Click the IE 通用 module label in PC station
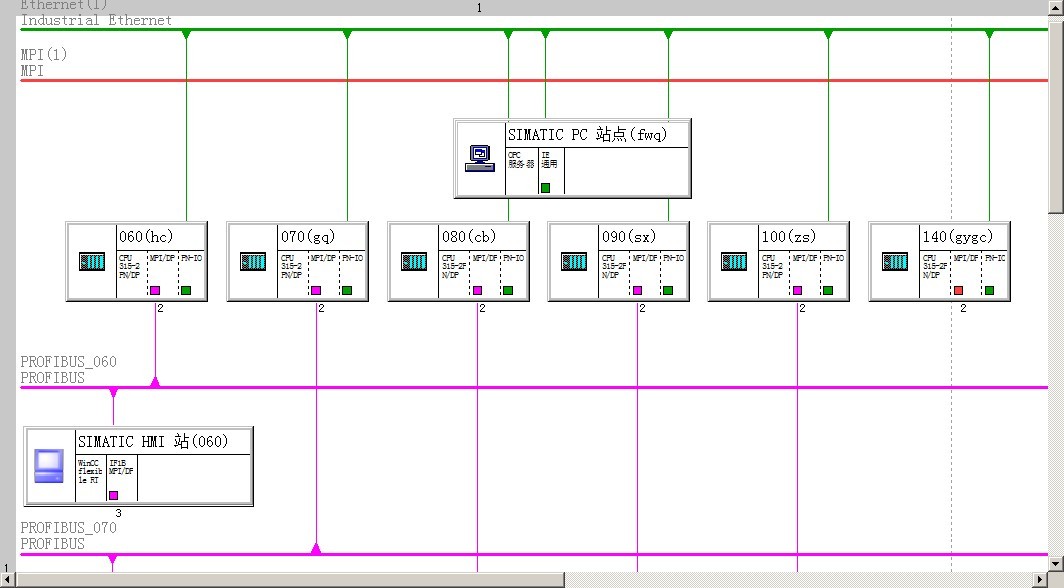Image resolution: width=1064 pixels, height=588 pixels. tap(549, 159)
